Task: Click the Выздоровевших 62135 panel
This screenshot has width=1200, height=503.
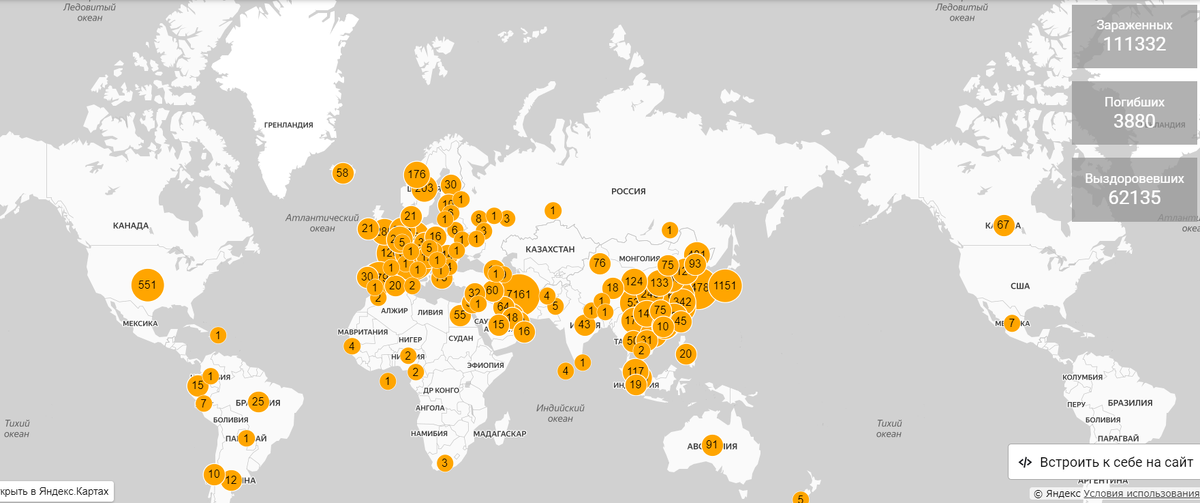Action: 1135,189
